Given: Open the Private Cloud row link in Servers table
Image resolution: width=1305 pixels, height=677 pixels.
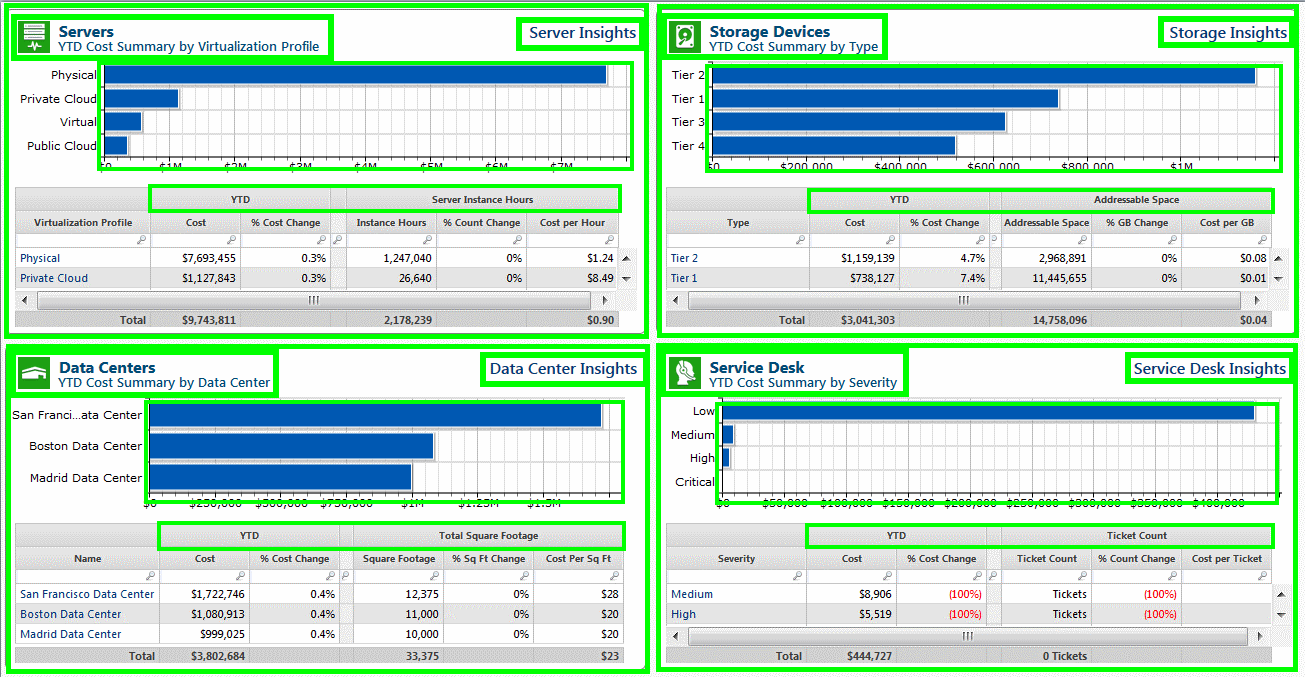Looking at the screenshot, I should [54, 279].
